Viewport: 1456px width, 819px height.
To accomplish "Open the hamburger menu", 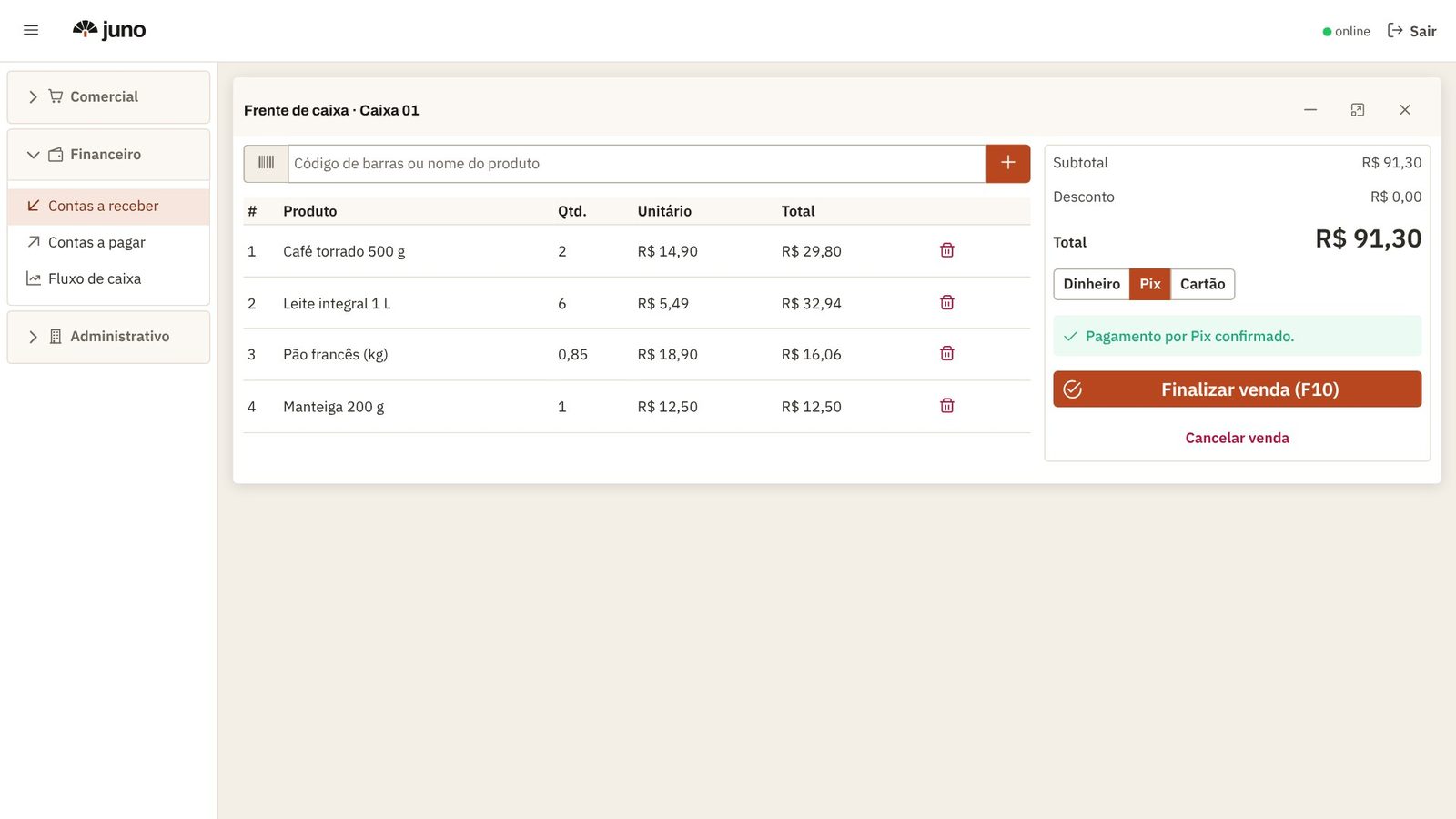I will 31,30.
